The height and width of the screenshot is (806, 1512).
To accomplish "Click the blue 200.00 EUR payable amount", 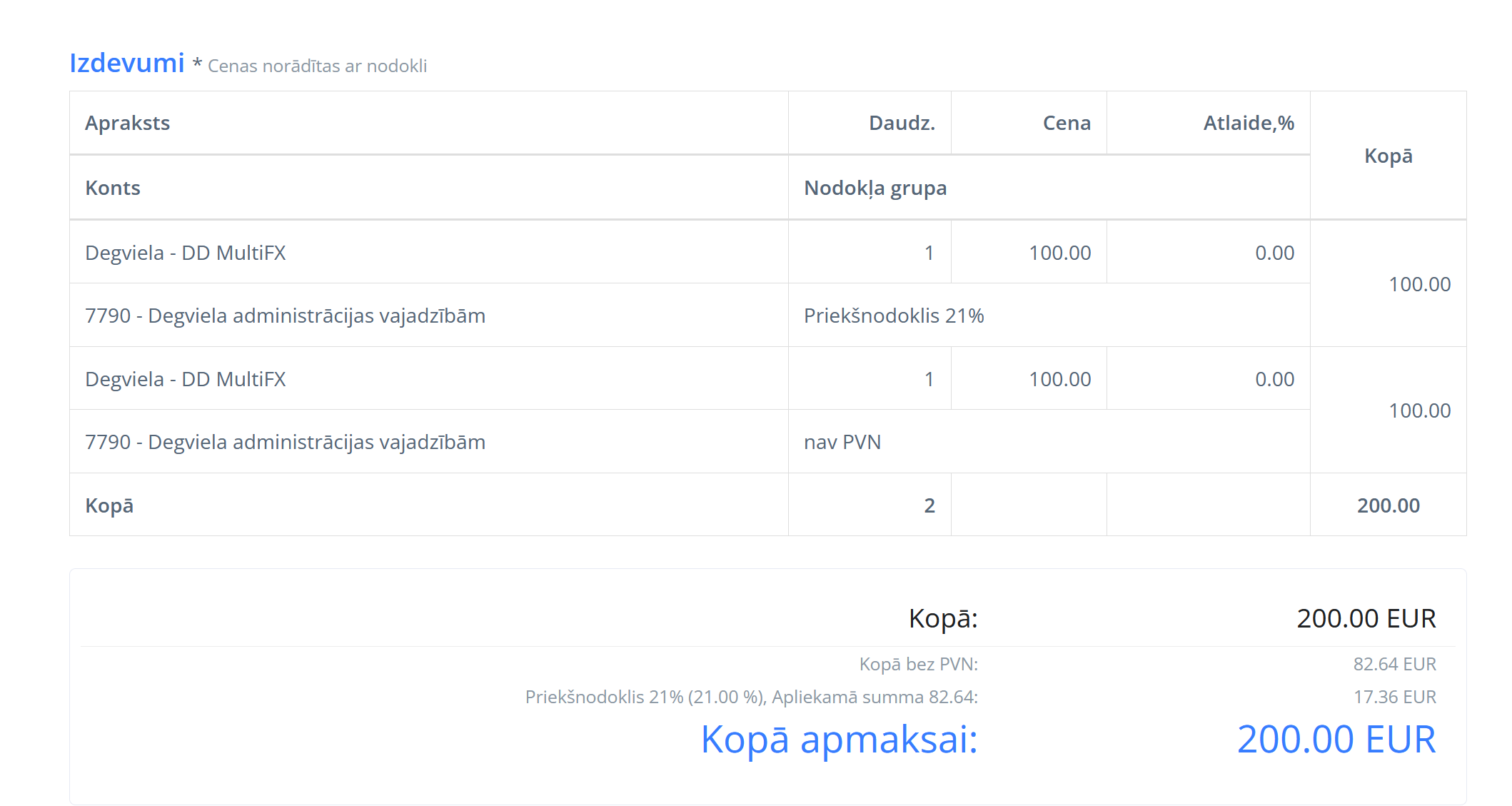I will pos(1336,739).
